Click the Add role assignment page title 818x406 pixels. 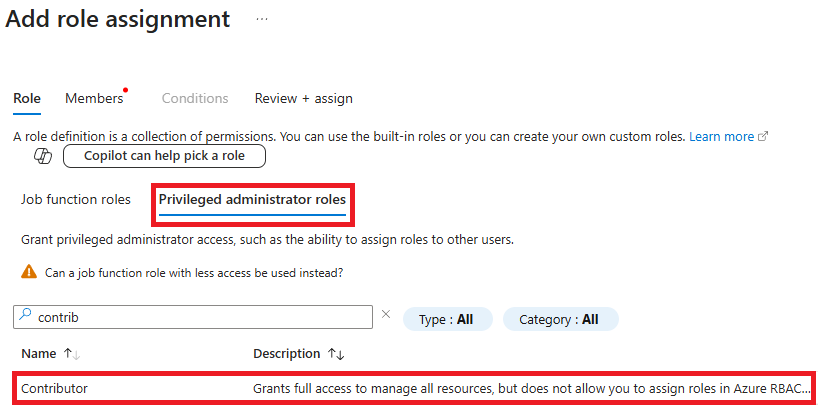click(x=117, y=19)
